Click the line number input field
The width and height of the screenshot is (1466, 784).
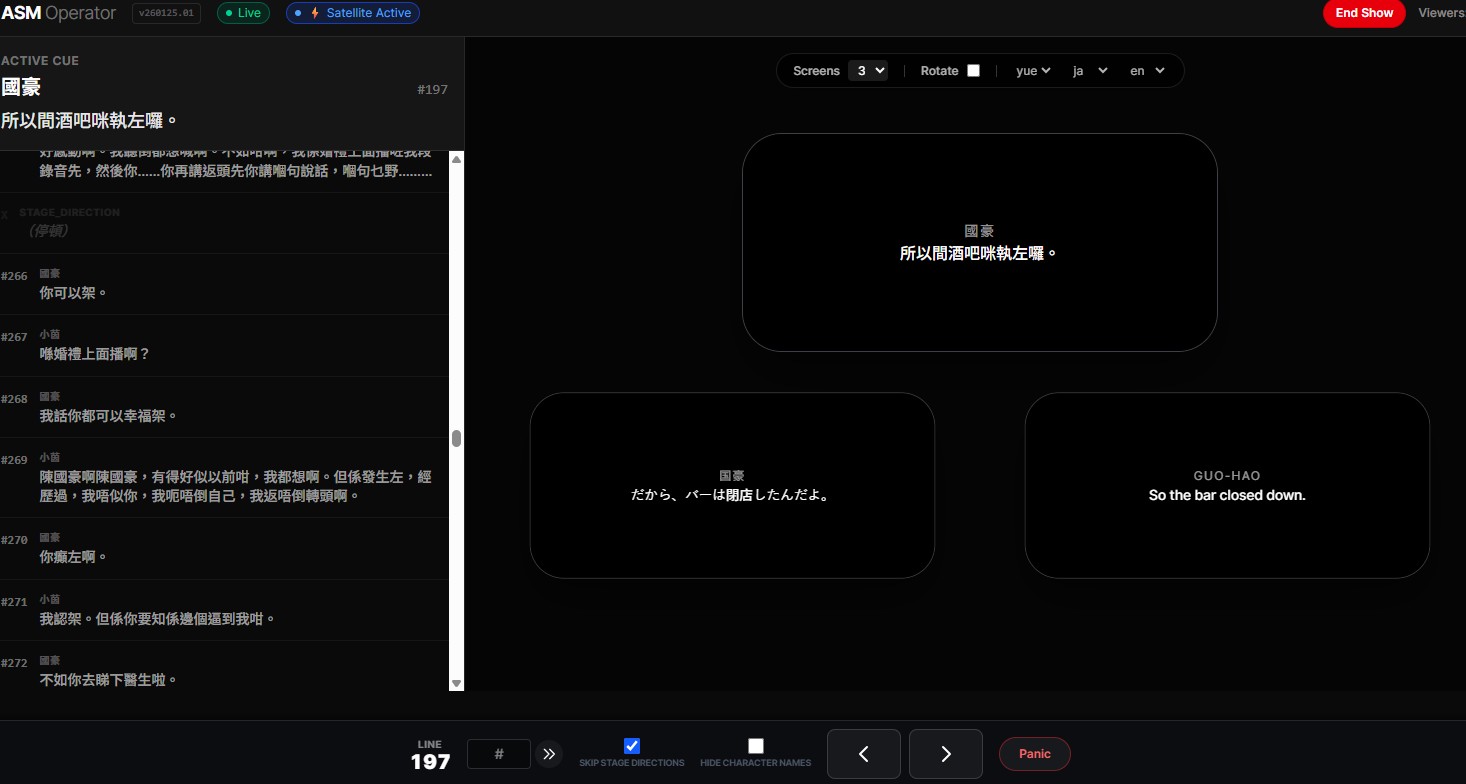coord(498,754)
